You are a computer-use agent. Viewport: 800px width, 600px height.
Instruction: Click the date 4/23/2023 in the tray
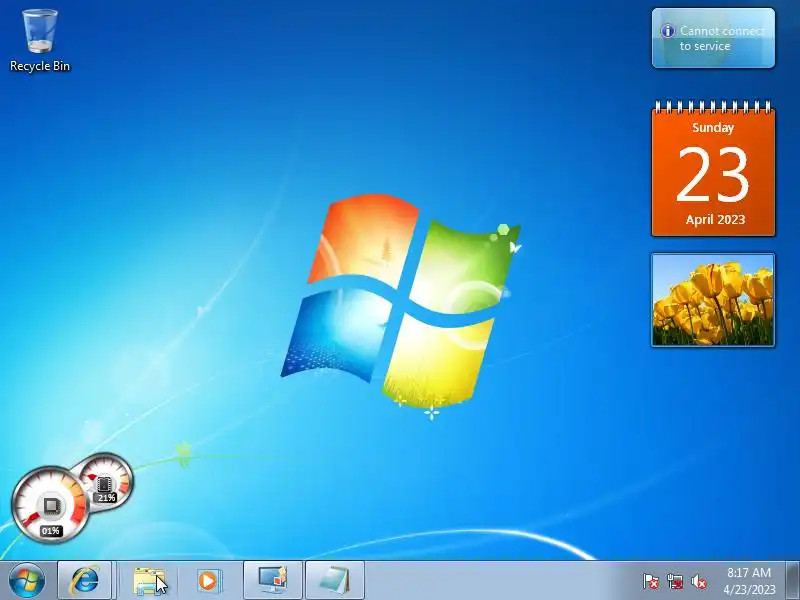[749, 589]
